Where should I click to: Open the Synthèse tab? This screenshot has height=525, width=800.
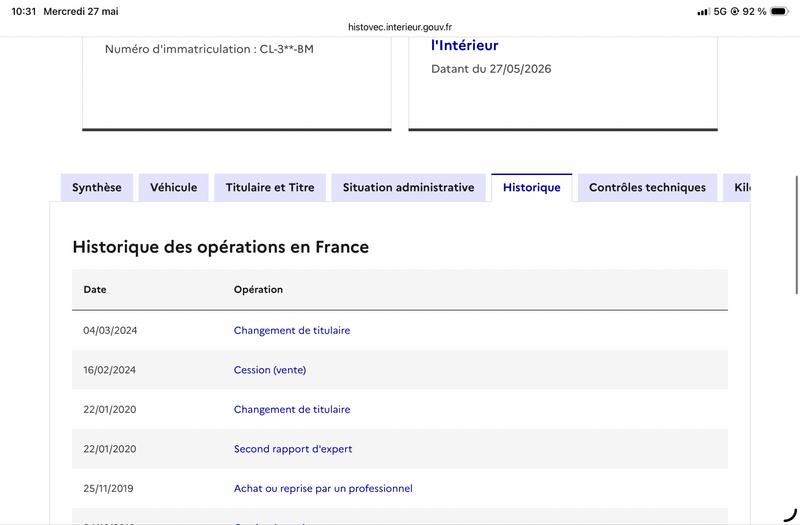[x=97, y=187]
